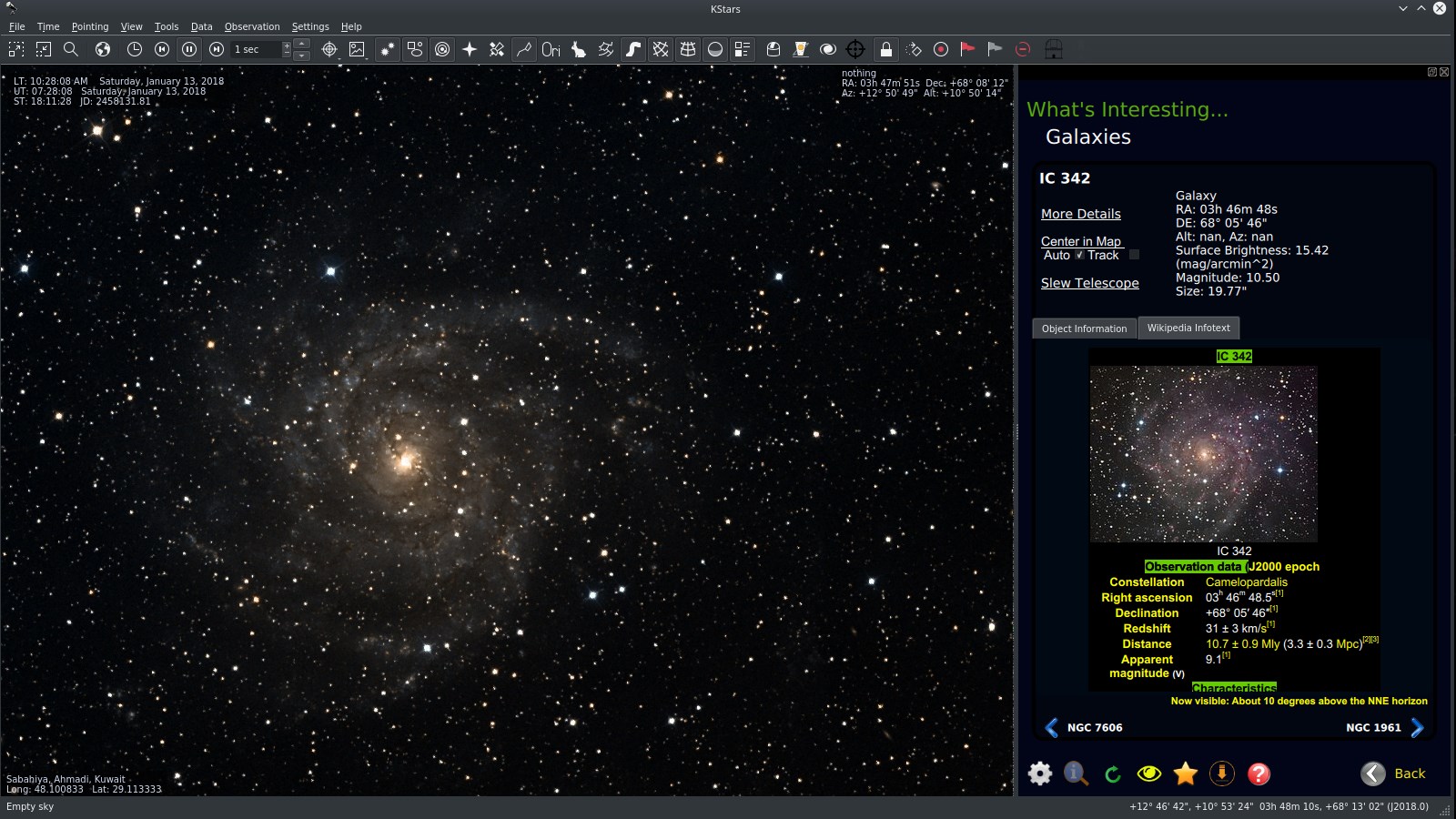This screenshot has height=819, width=1456.
Task: Open the dropdown beside the focus crosshair icon
Action: [x=339, y=59]
